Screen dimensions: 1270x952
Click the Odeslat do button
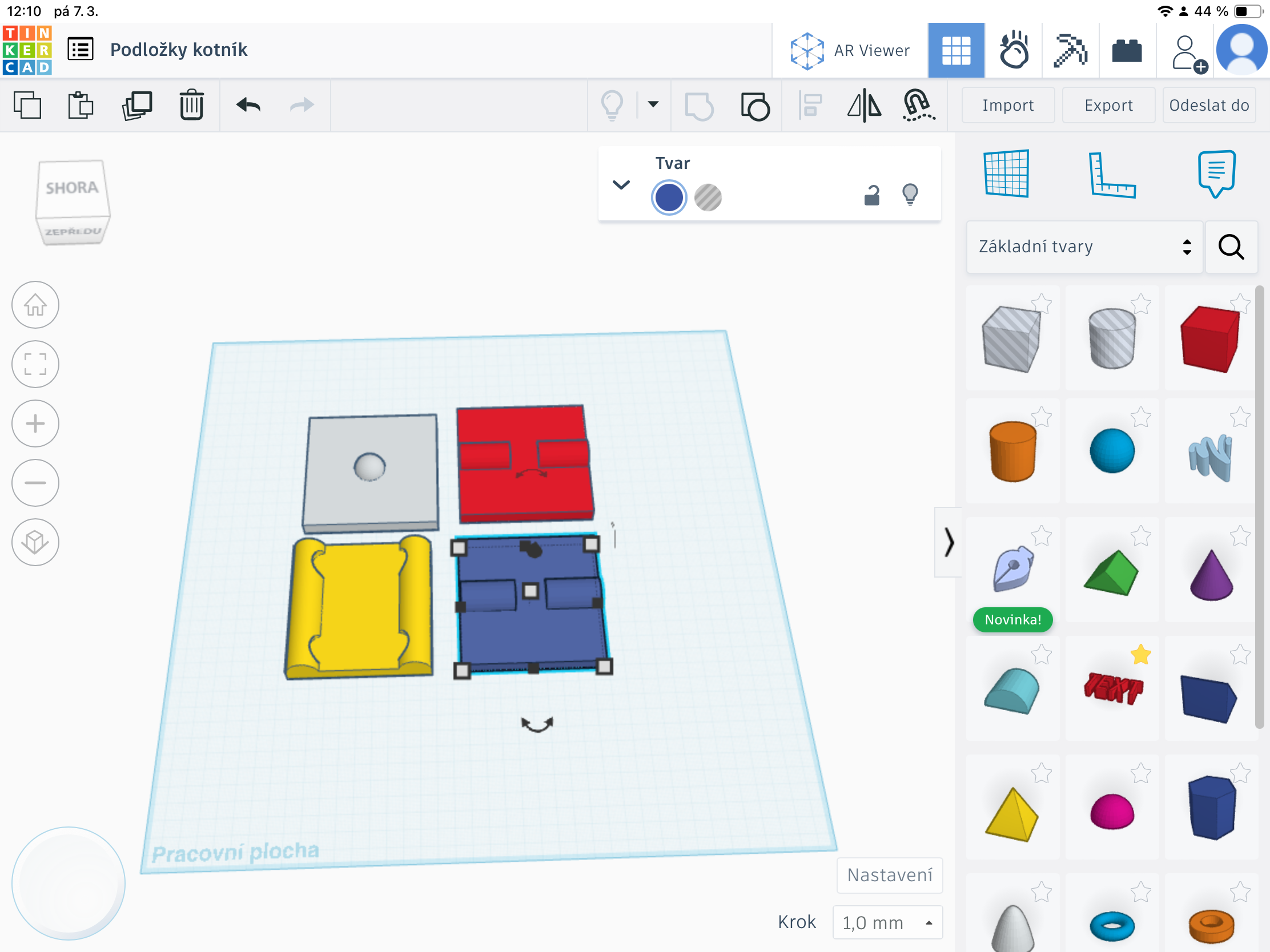pyautogui.click(x=1209, y=105)
